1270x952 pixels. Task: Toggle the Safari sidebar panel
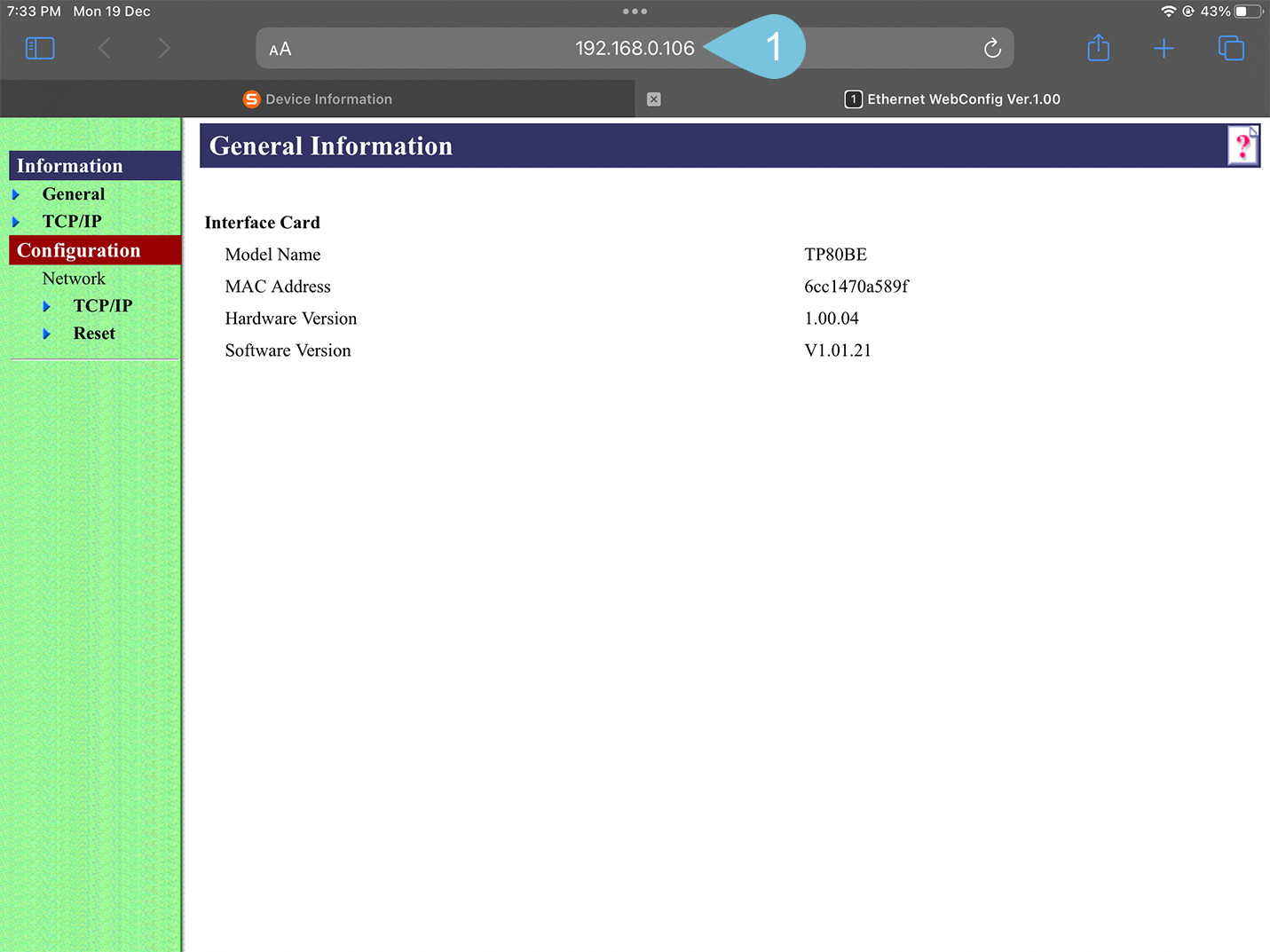40,48
